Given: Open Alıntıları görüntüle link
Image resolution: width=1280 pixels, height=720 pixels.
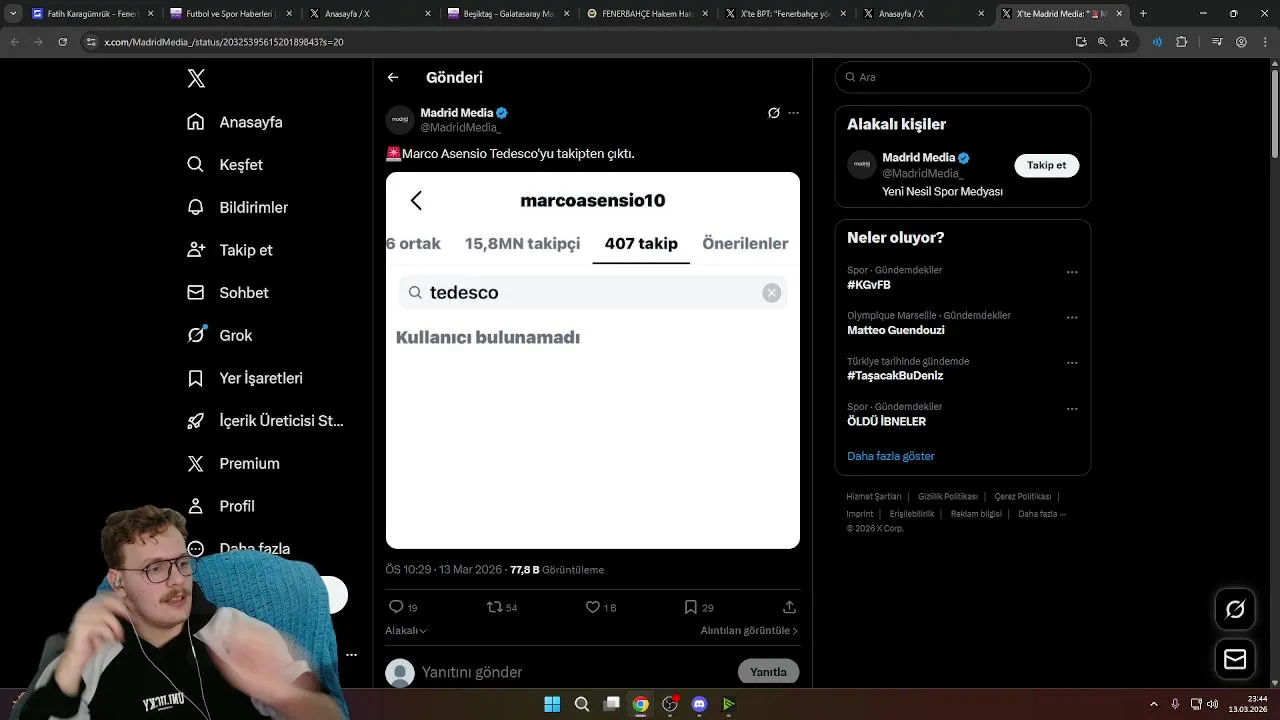Looking at the screenshot, I should pos(749,631).
